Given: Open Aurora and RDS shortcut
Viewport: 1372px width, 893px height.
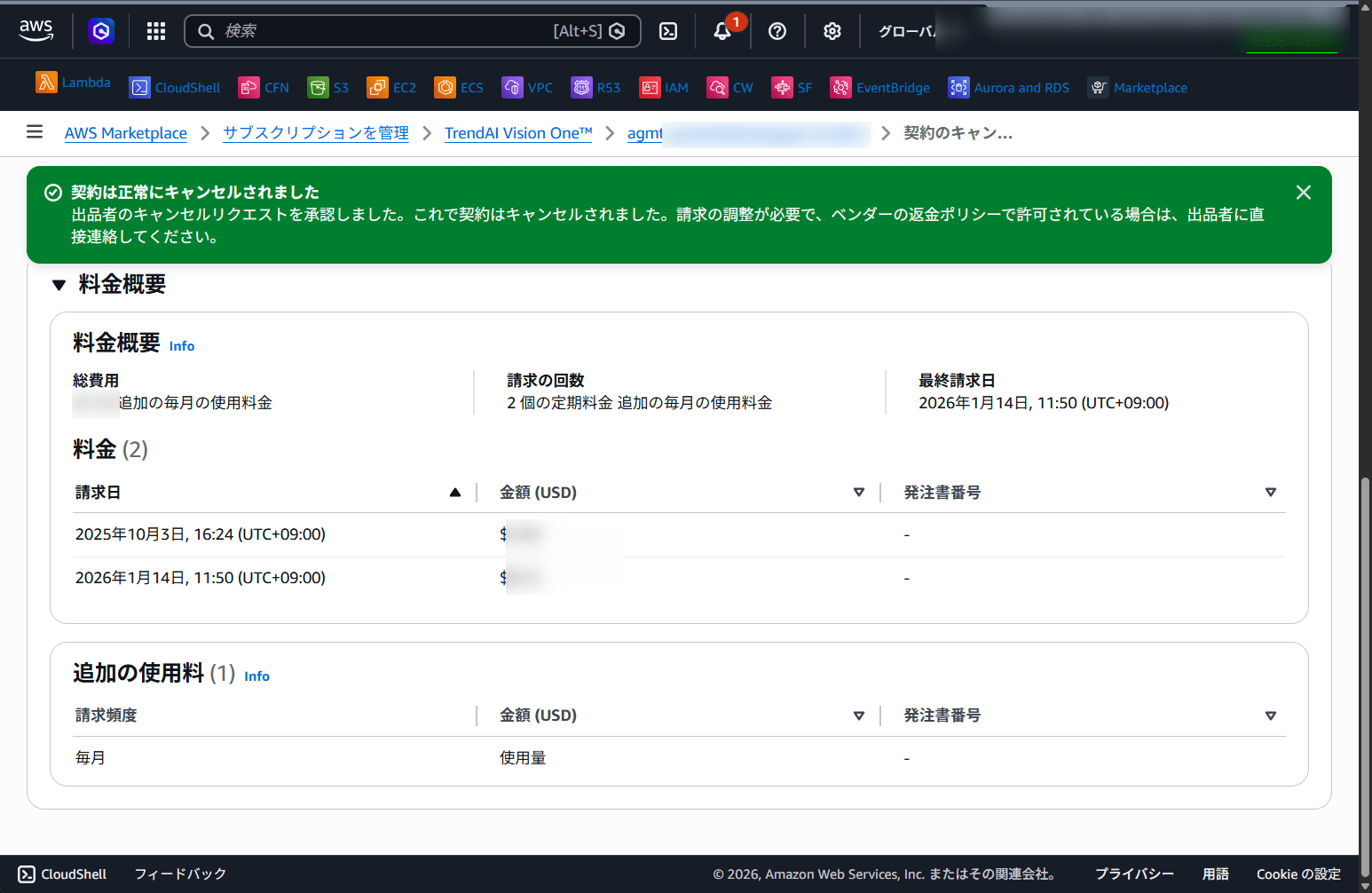Looking at the screenshot, I should pyautogui.click(x=1009, y=87).
